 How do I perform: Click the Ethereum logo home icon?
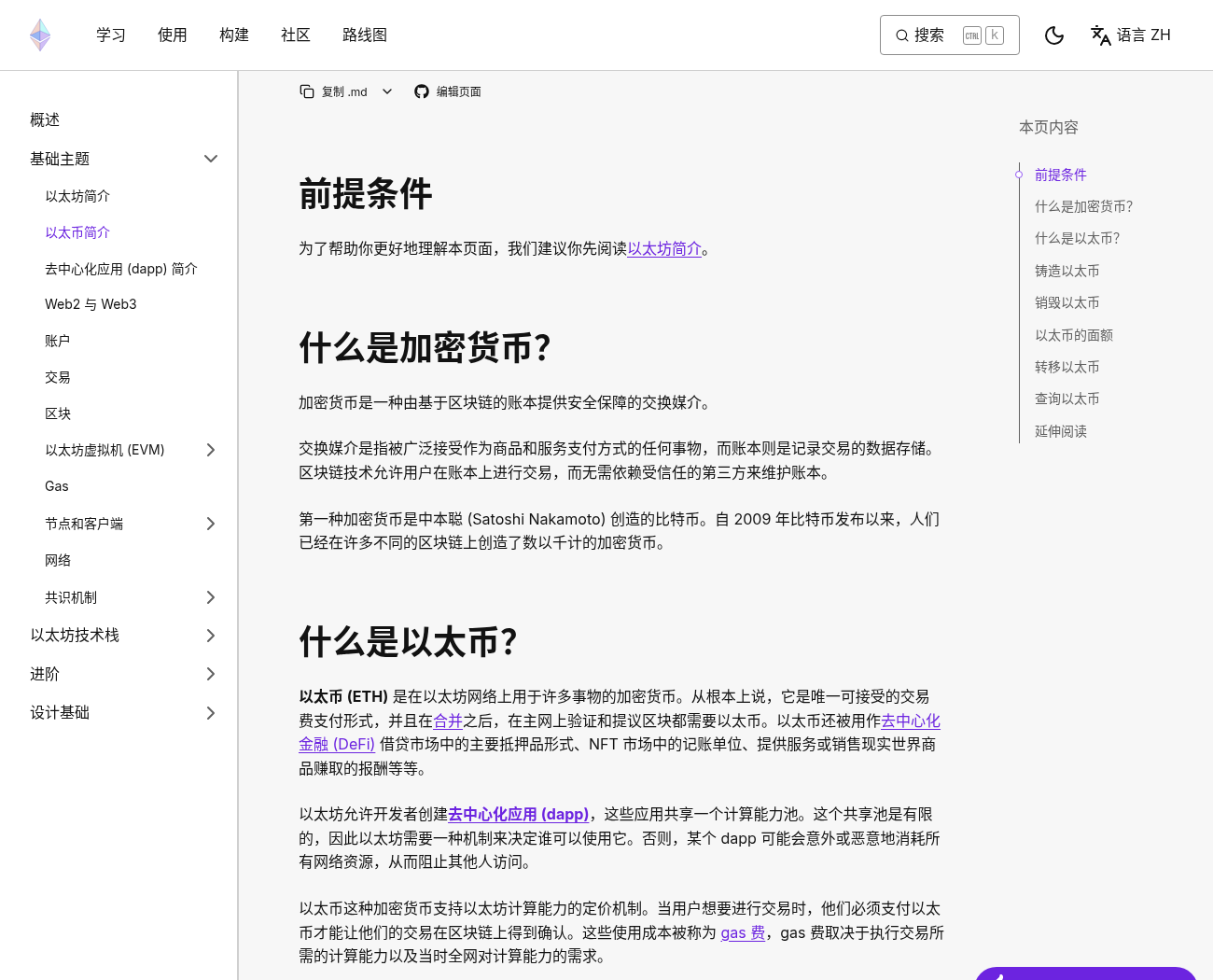click(x=40, y=35)
